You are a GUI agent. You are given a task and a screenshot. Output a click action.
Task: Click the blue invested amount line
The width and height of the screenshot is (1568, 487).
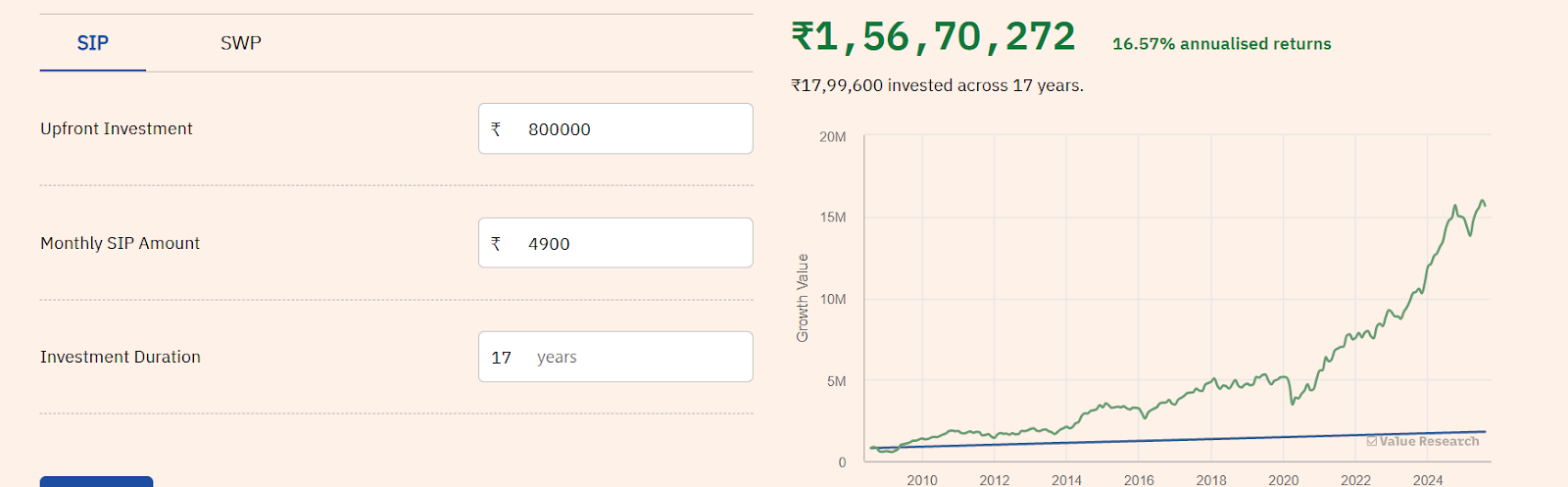1176,441
